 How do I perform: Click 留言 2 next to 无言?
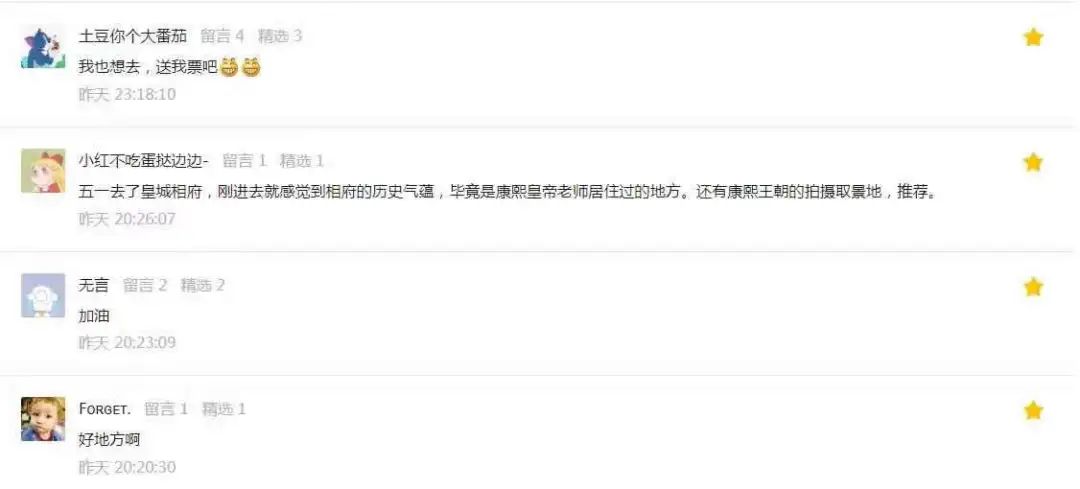click(145, 285)
